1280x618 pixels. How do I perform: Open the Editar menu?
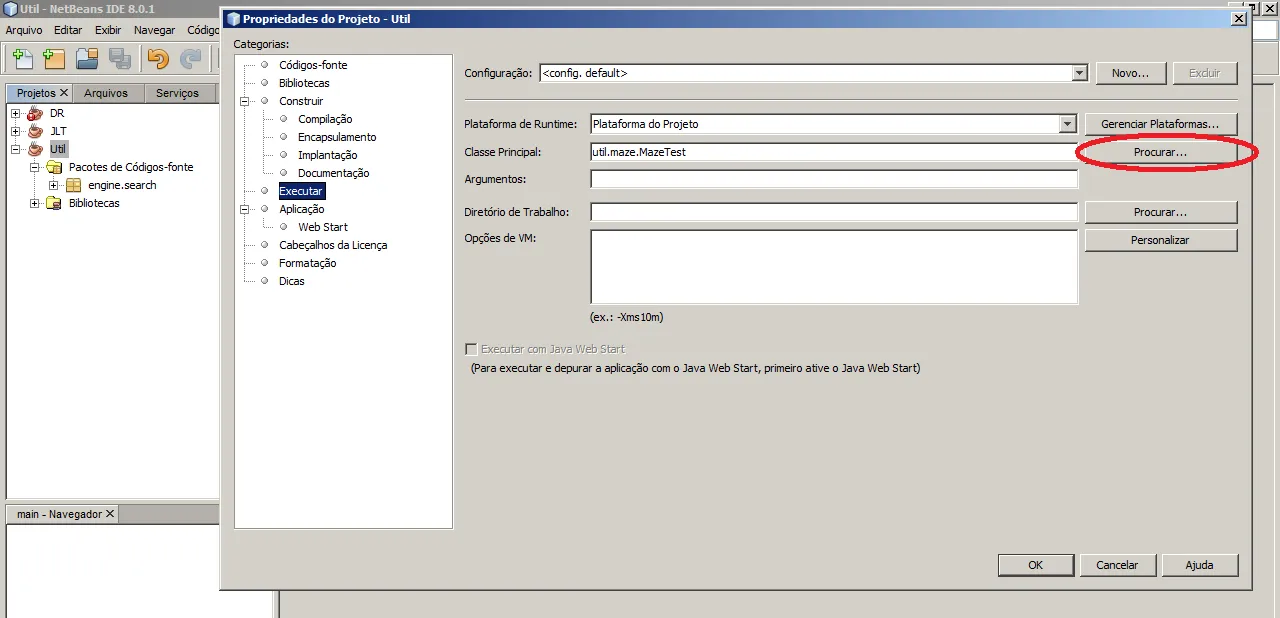[x=68, y=30]
